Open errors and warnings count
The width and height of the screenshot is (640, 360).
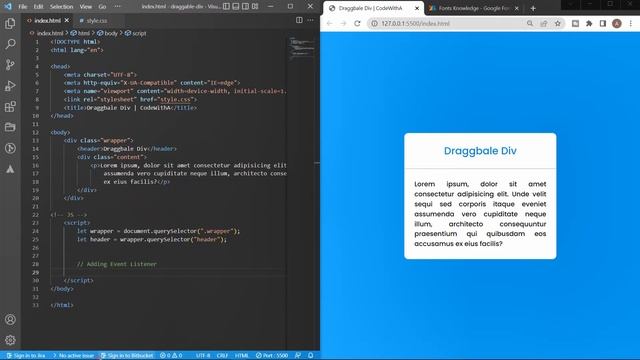(171, 356)
